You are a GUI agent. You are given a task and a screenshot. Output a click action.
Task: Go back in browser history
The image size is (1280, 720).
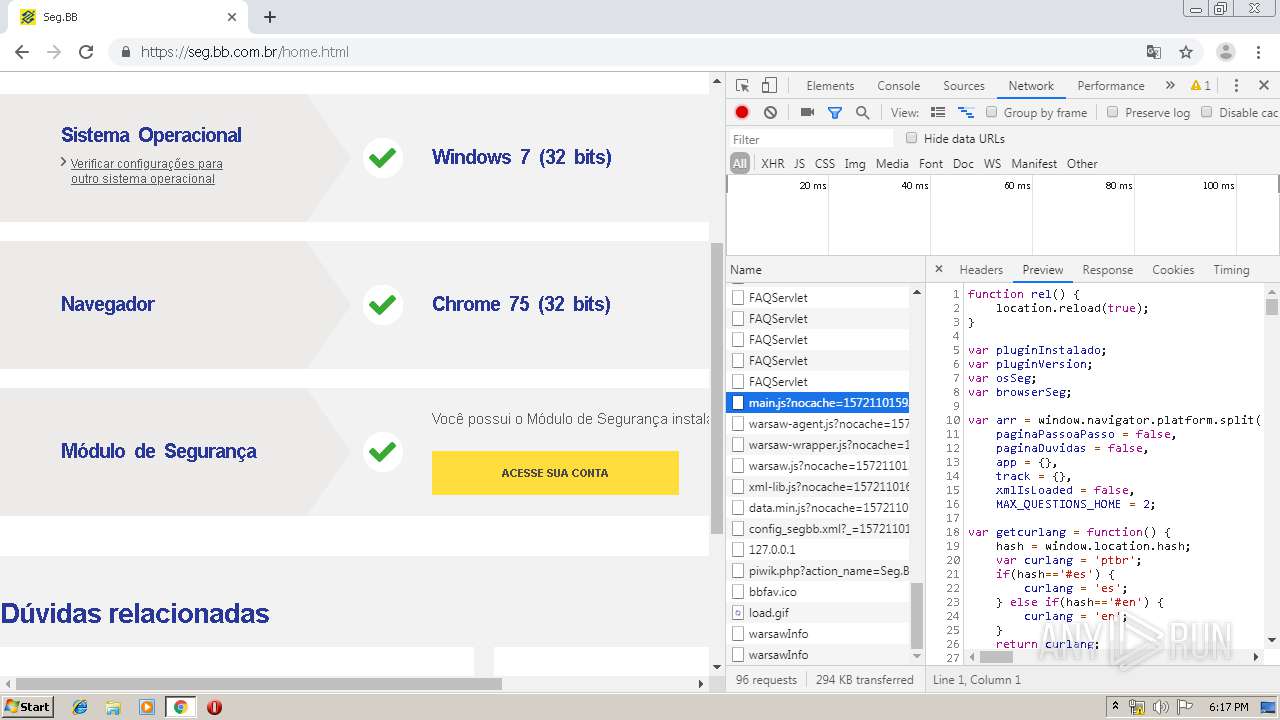[x=22, y=52]
